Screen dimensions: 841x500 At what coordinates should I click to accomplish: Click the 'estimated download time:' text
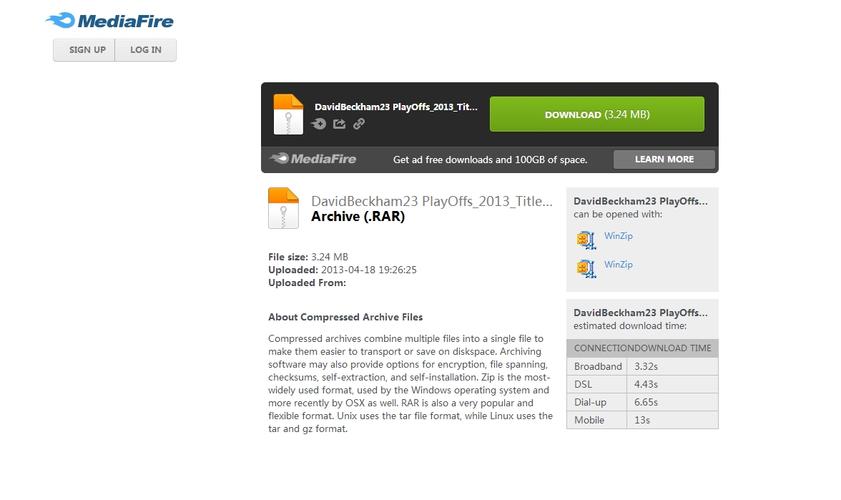630,326
